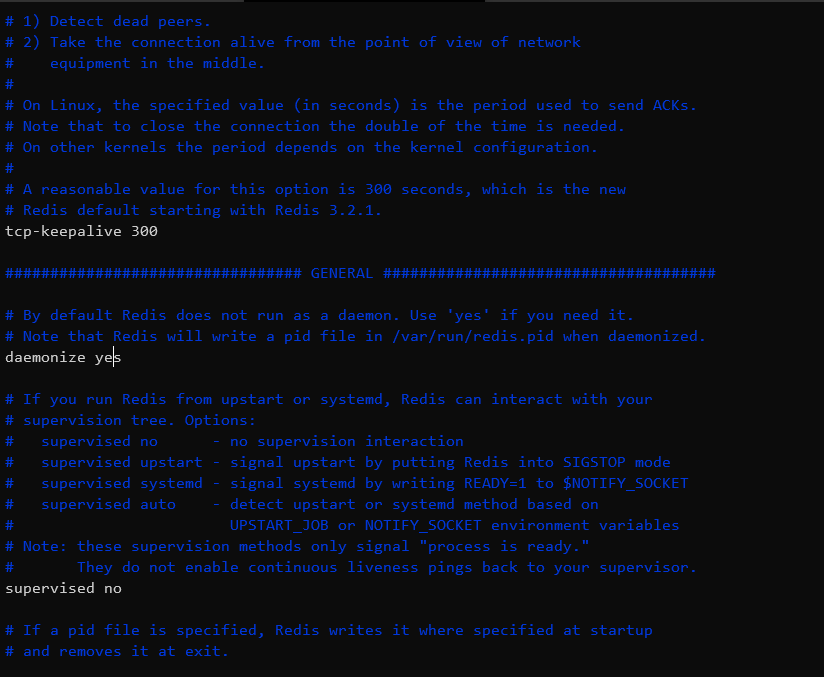Click 'and removes it at exit.' comment
Screen dimensions: 824x677
[126, 652]
